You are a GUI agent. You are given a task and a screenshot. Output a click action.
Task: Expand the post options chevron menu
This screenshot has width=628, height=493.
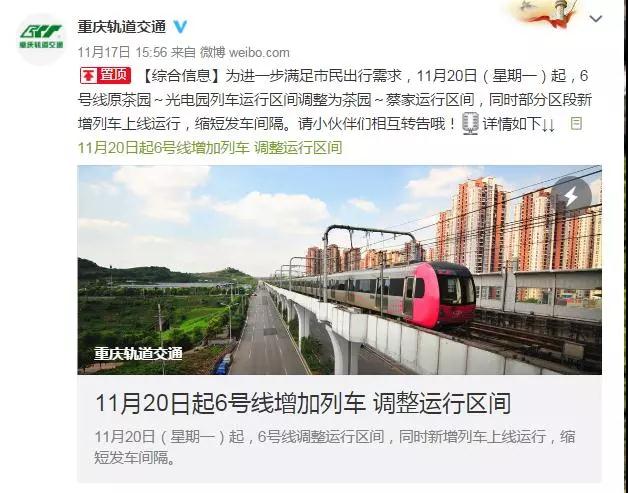click(x=596, y=19)
